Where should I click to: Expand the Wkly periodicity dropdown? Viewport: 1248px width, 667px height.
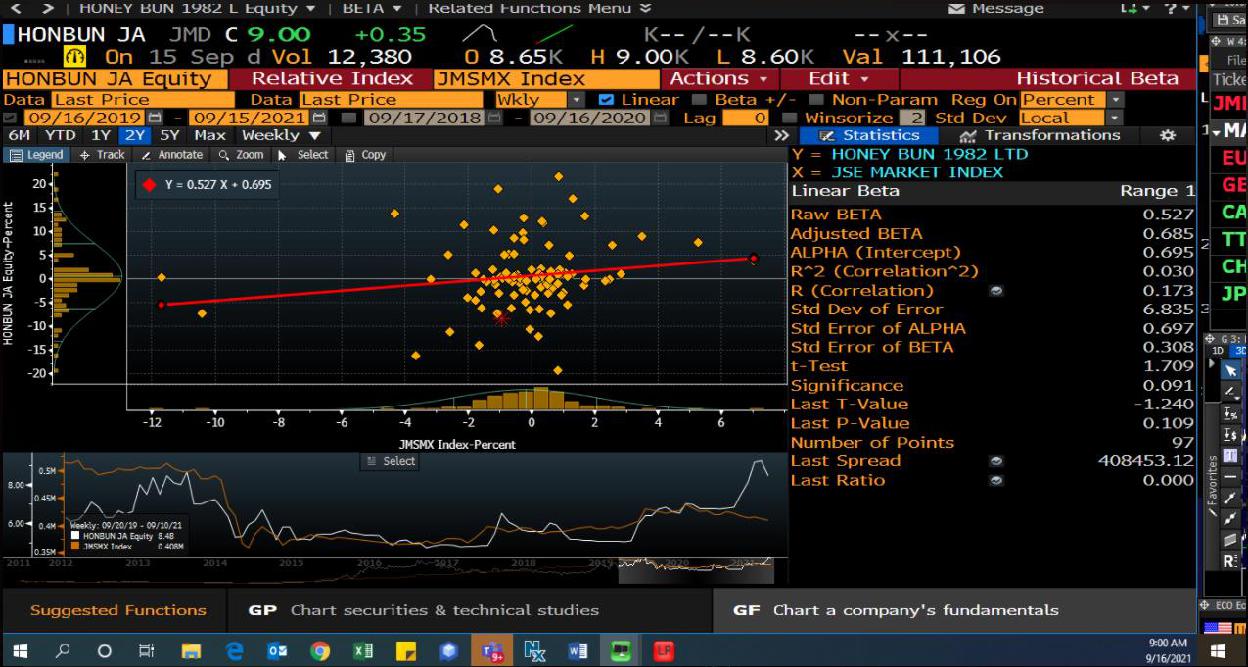(x=576, y=100)
